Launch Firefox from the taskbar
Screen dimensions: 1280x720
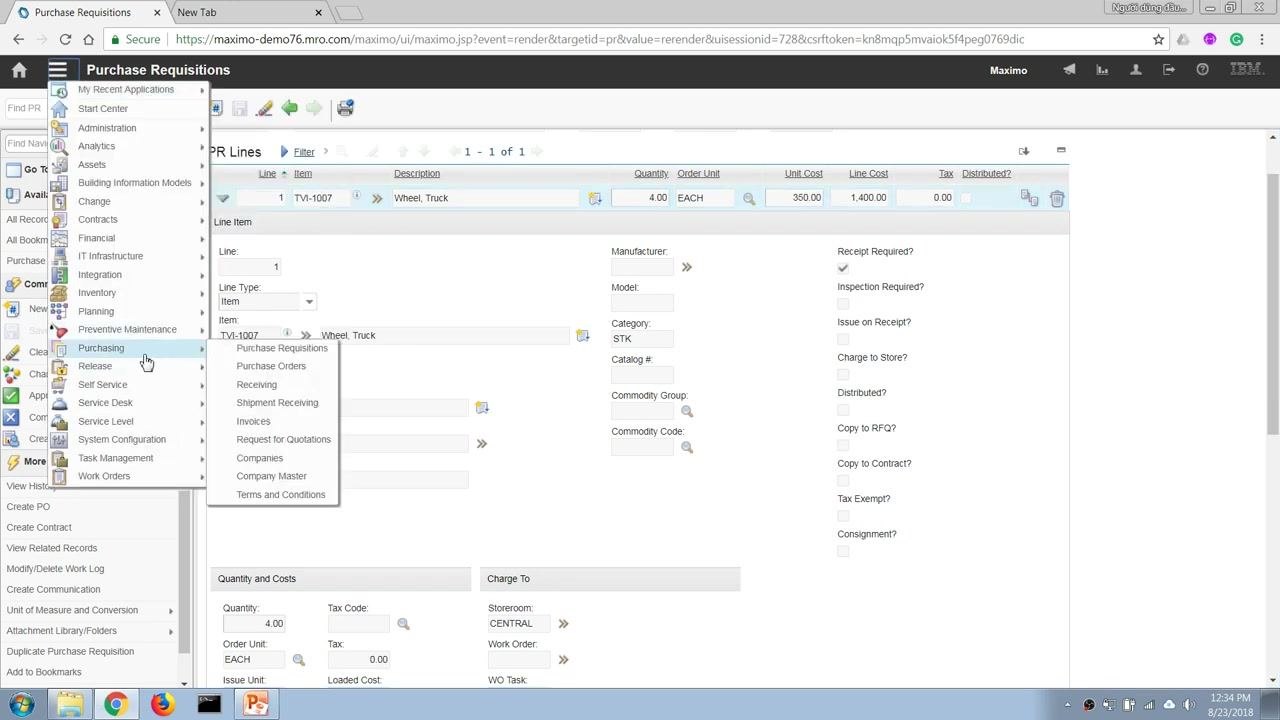point(161,704)
